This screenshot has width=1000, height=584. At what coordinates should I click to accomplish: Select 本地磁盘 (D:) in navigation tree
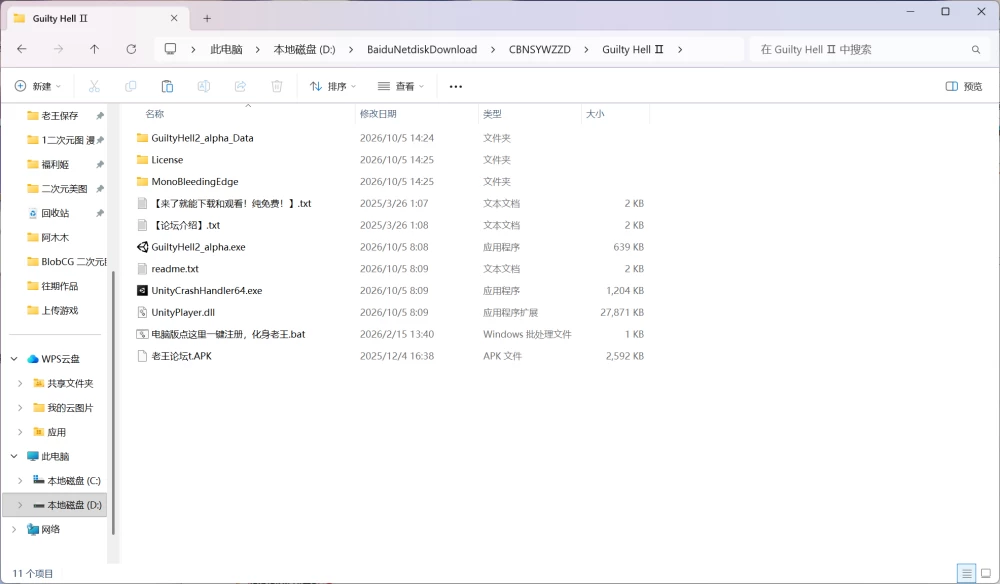pyautogui.click(x=55, y=505)
